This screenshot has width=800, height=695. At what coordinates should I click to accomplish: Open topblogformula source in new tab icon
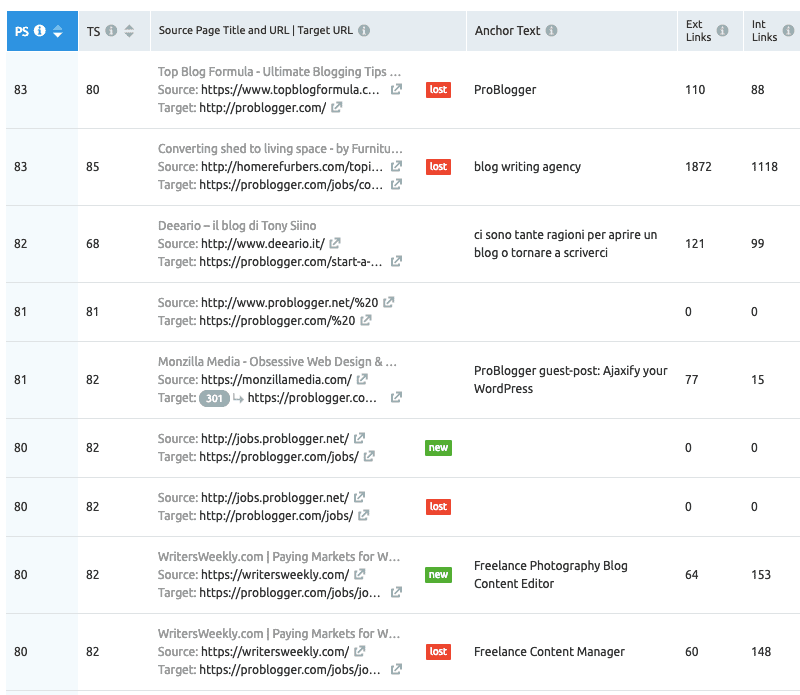click(x=396, y=89)
